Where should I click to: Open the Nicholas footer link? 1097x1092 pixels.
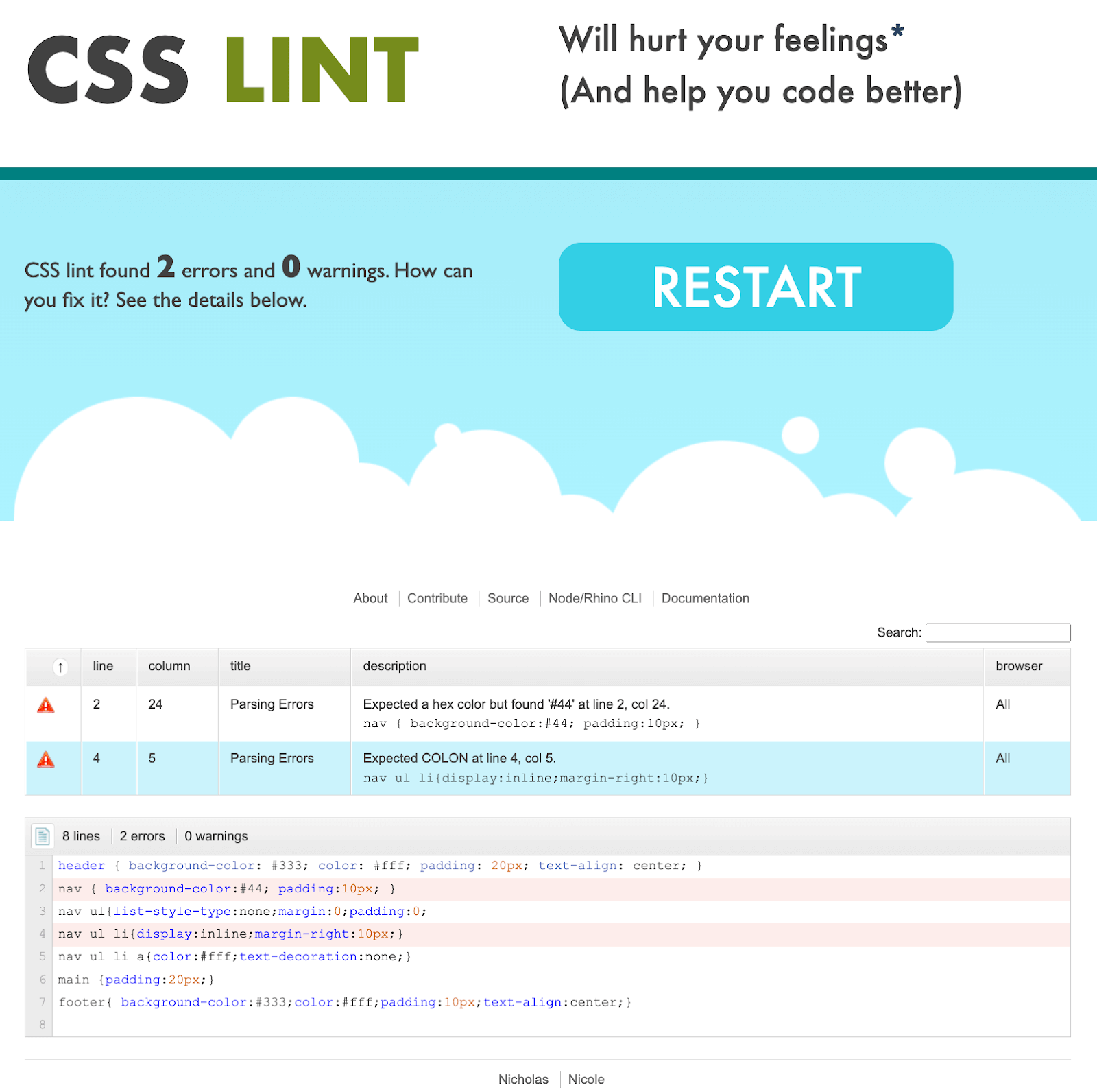coord(523,1079)
